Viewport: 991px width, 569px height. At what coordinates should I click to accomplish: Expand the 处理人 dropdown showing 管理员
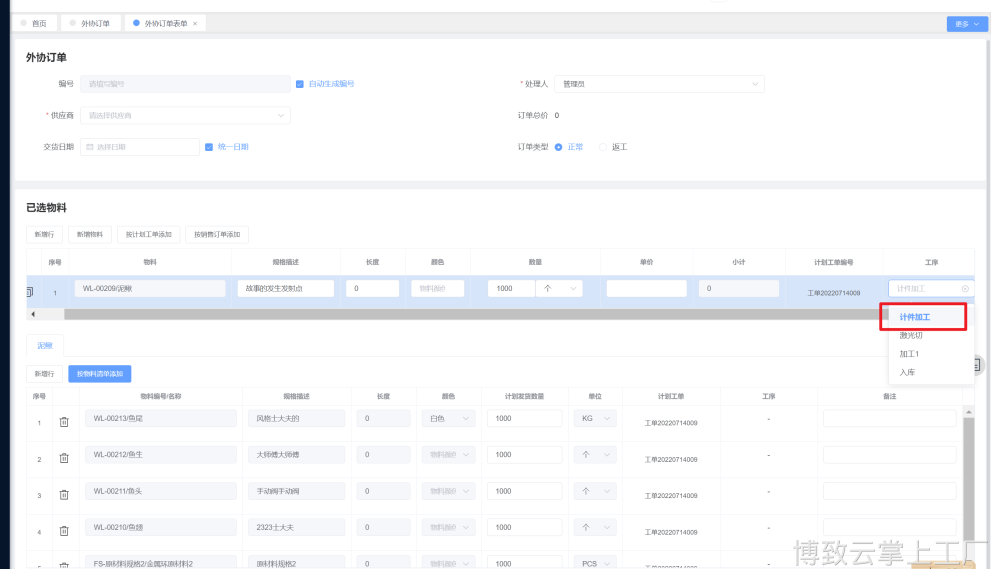658,84
